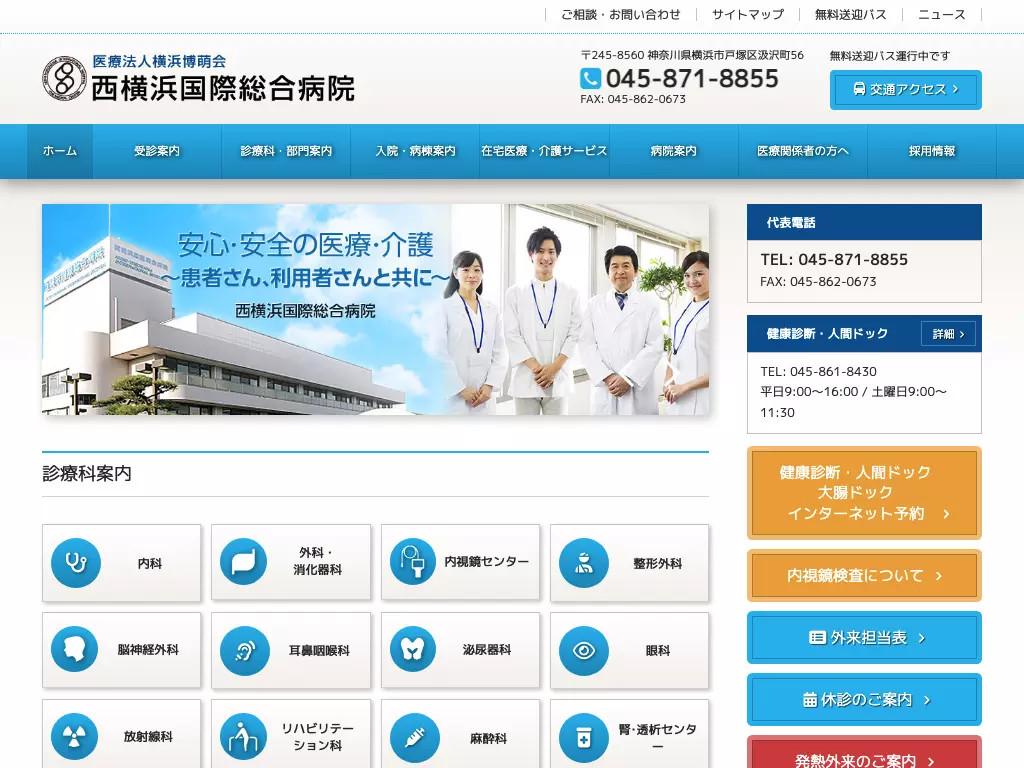Click the 脳神経外科 department label

click(x=148, y=650)
